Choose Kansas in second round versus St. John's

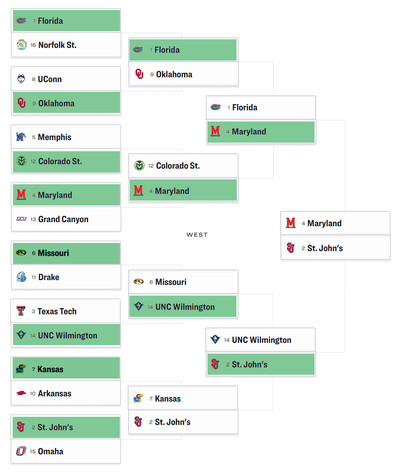(183, 398)
